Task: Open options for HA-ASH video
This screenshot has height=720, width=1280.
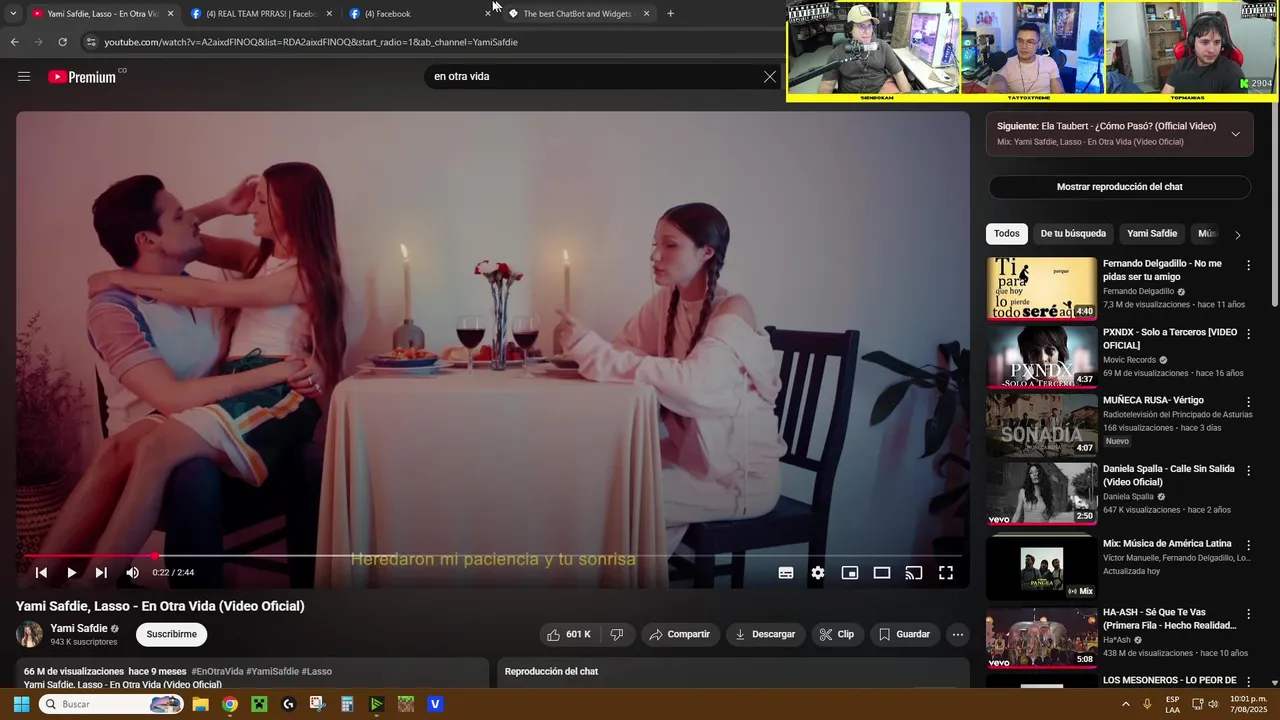Action: [1248, 614]
